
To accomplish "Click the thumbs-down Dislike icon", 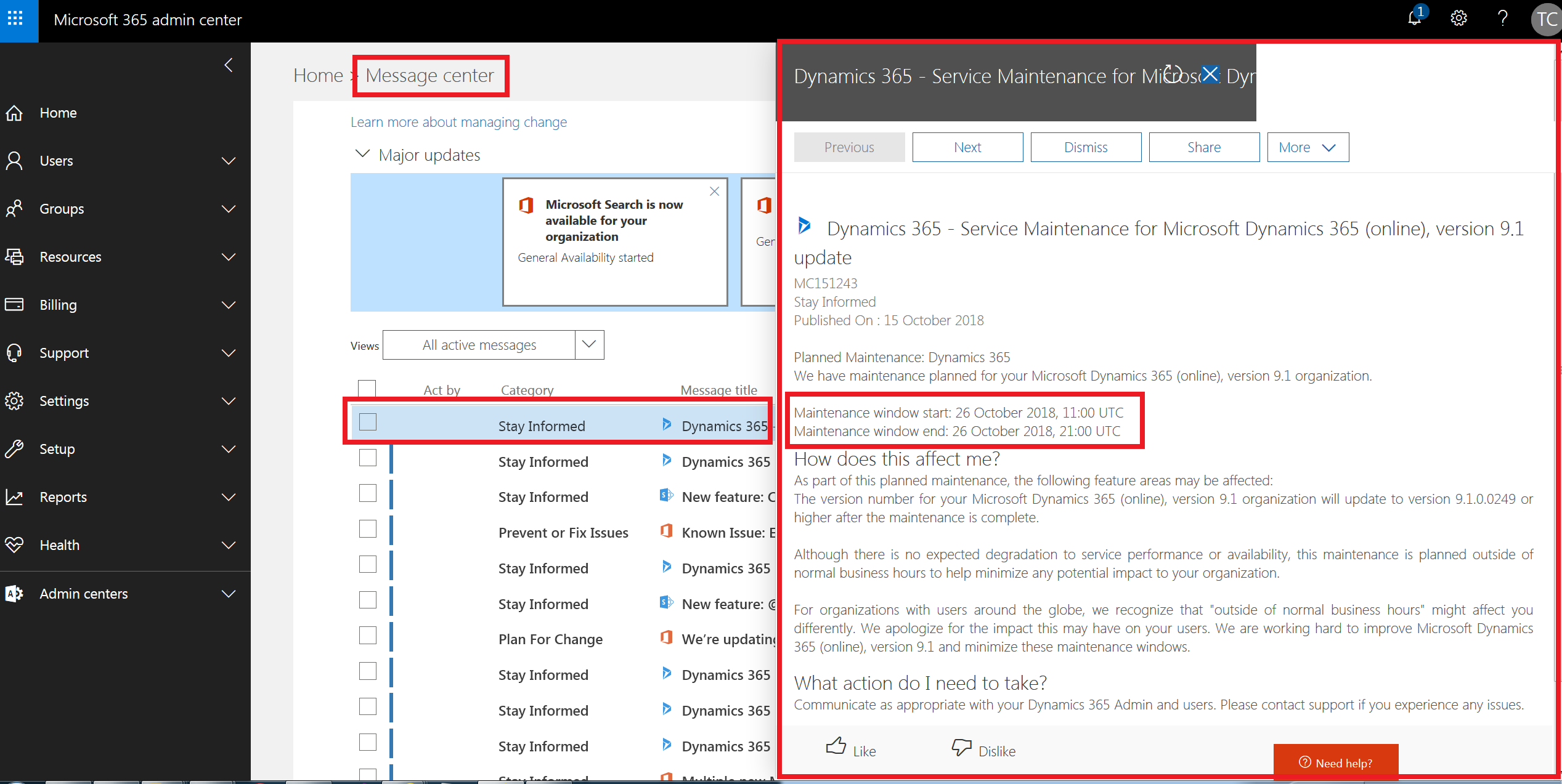I will 961,746.
